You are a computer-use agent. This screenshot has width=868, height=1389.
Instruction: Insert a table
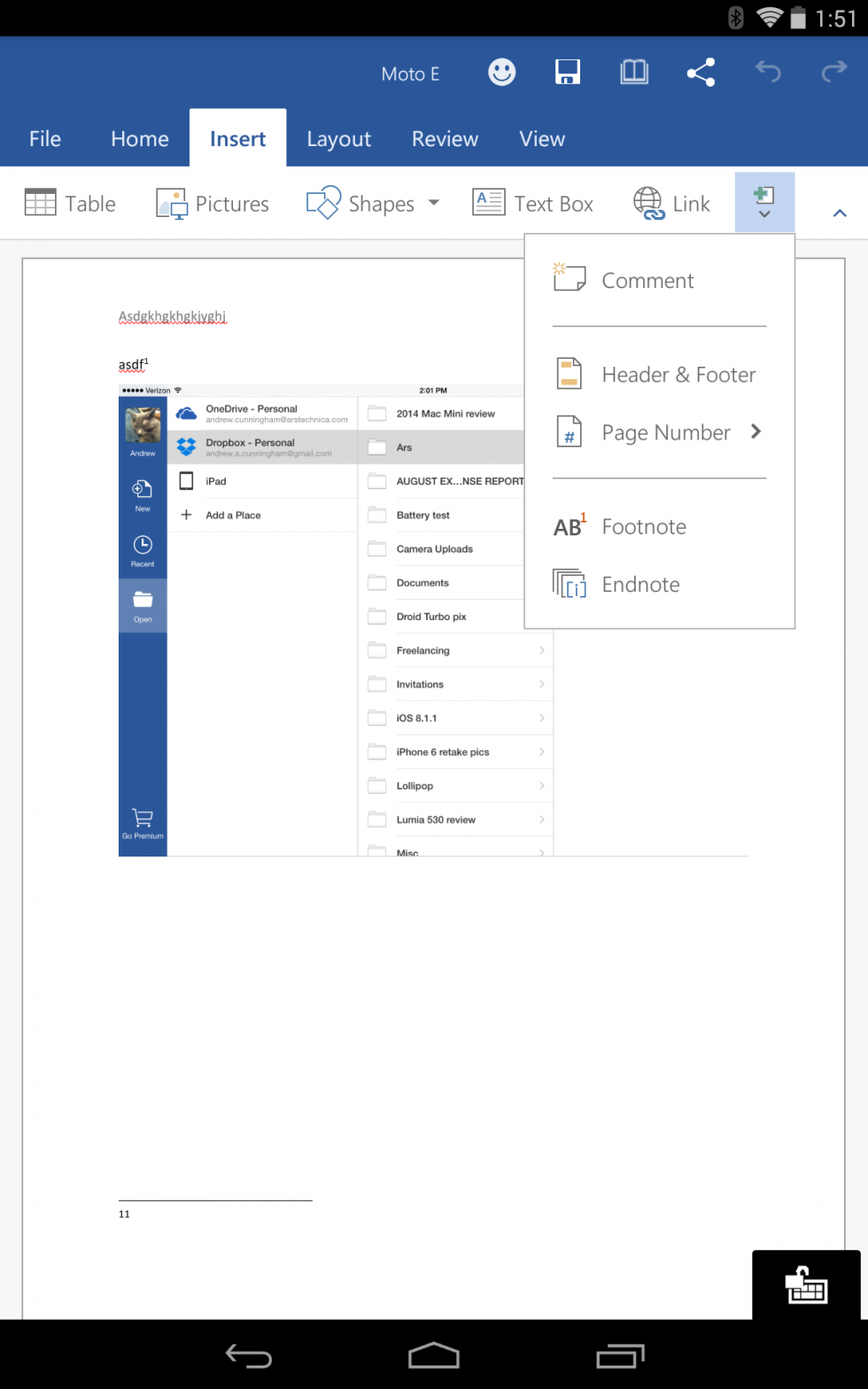(70, 204)
